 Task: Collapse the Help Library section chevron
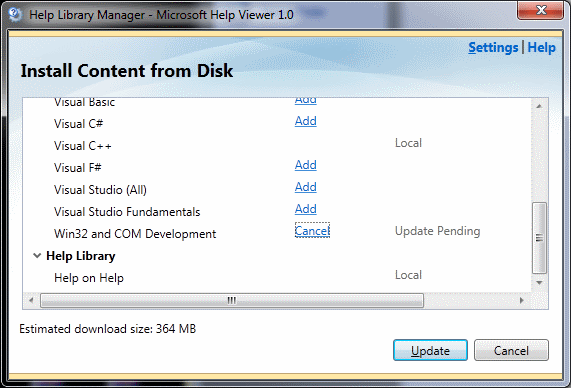click(x=37, y=256)
